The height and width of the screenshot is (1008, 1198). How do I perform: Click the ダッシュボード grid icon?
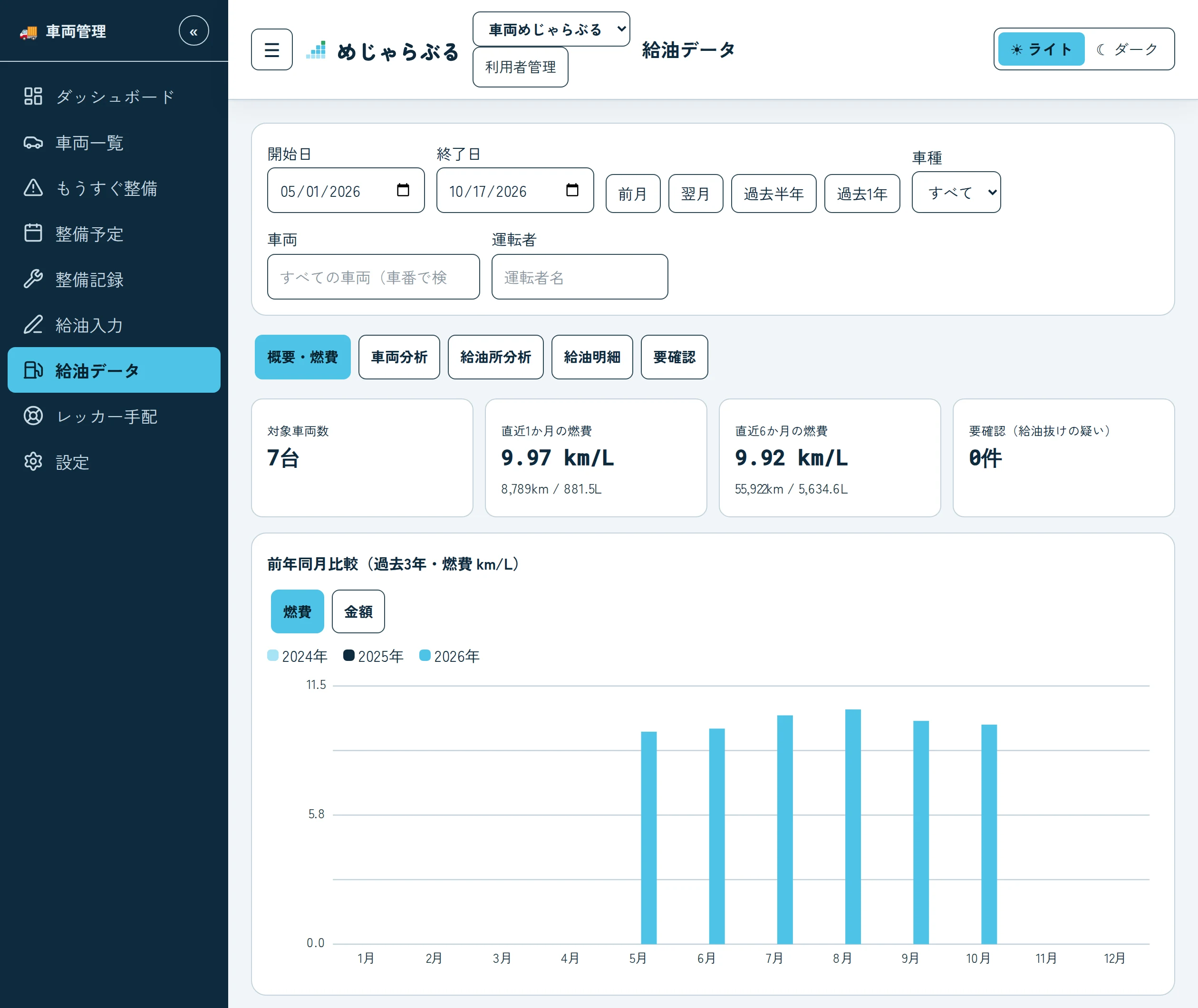[x=33, y=96]
